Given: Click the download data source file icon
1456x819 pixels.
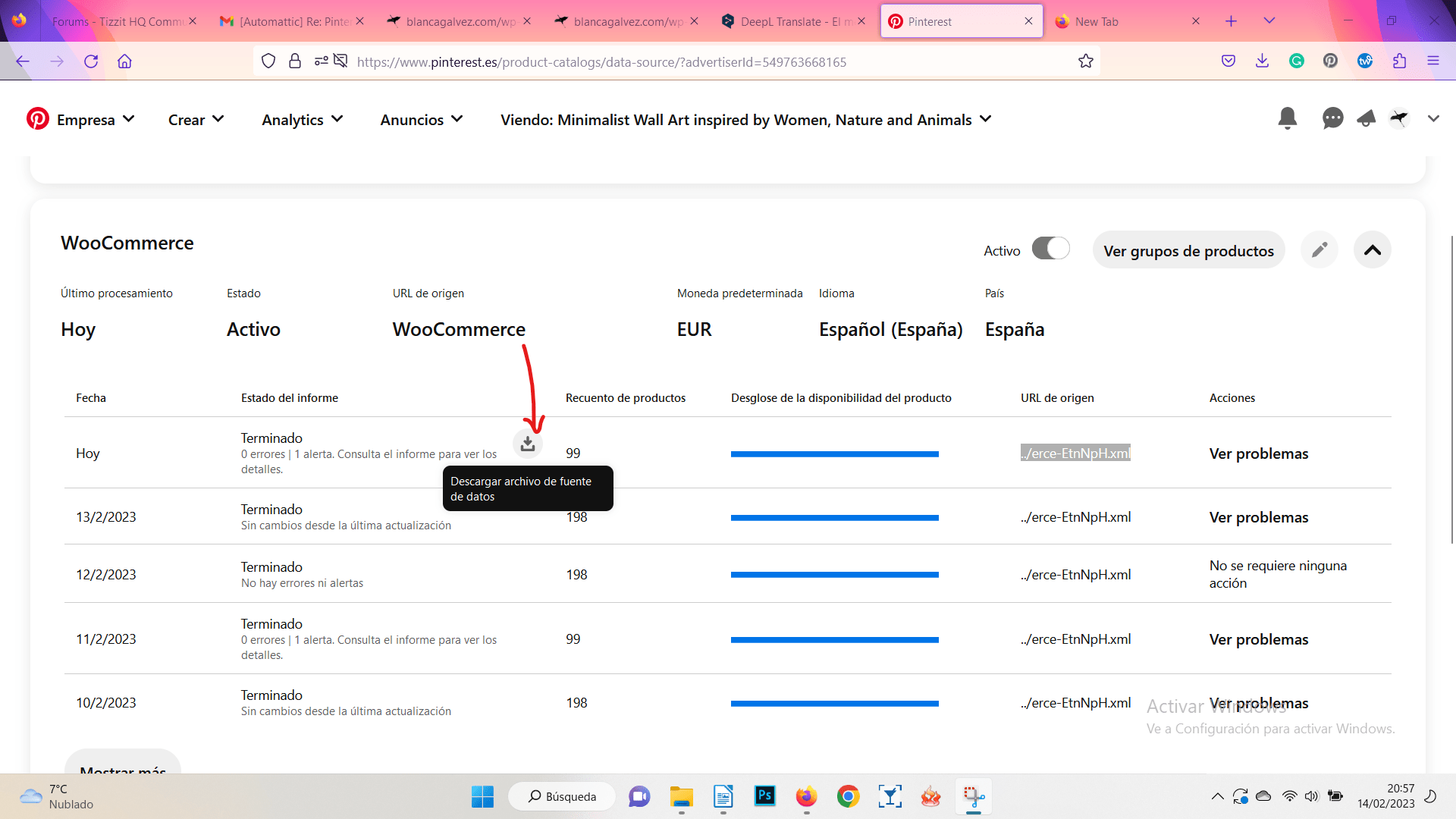Looking at the screenshot, I should [x=528, y=444].
